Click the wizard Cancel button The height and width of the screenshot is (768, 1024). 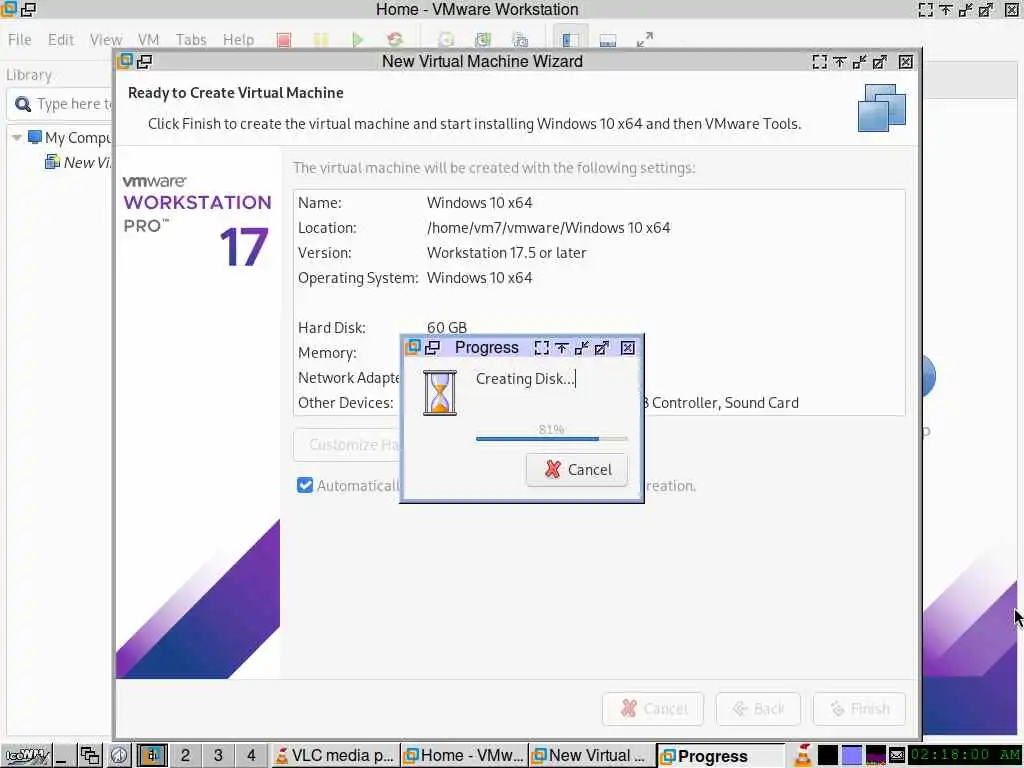(x=653, y=709)
